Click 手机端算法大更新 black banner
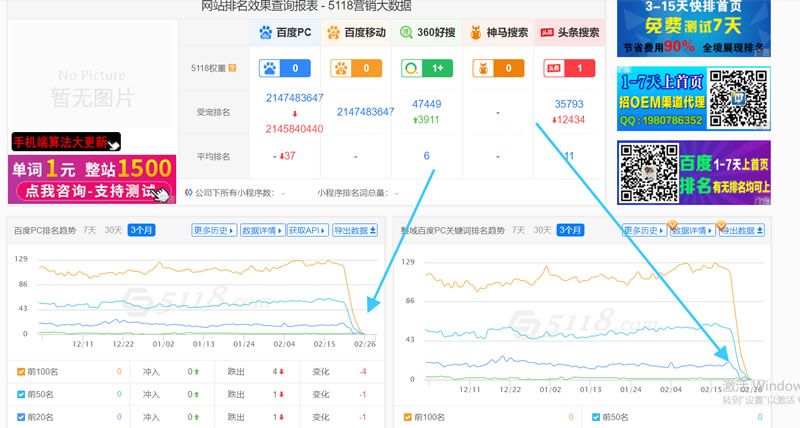This screenshot has height=428, width=800. tap(66, 142)
